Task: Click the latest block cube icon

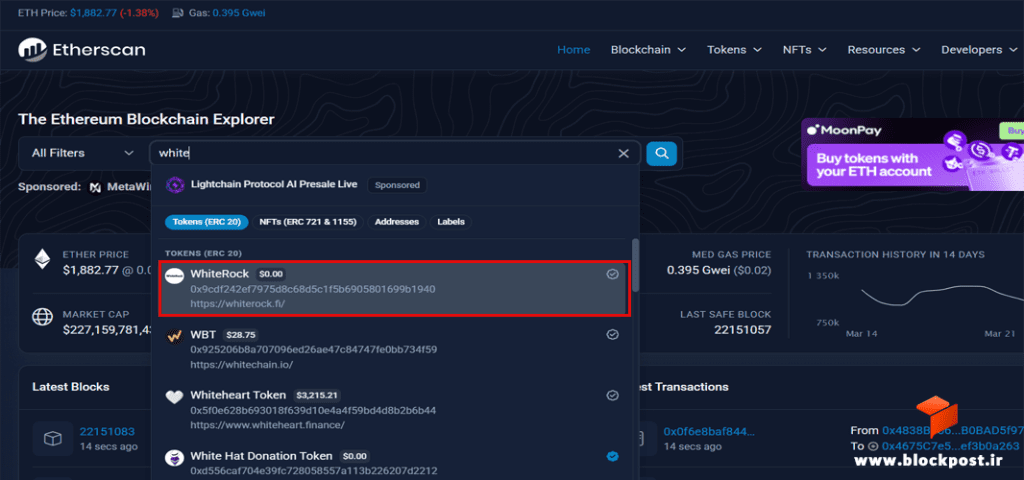Action: (52, 438)
